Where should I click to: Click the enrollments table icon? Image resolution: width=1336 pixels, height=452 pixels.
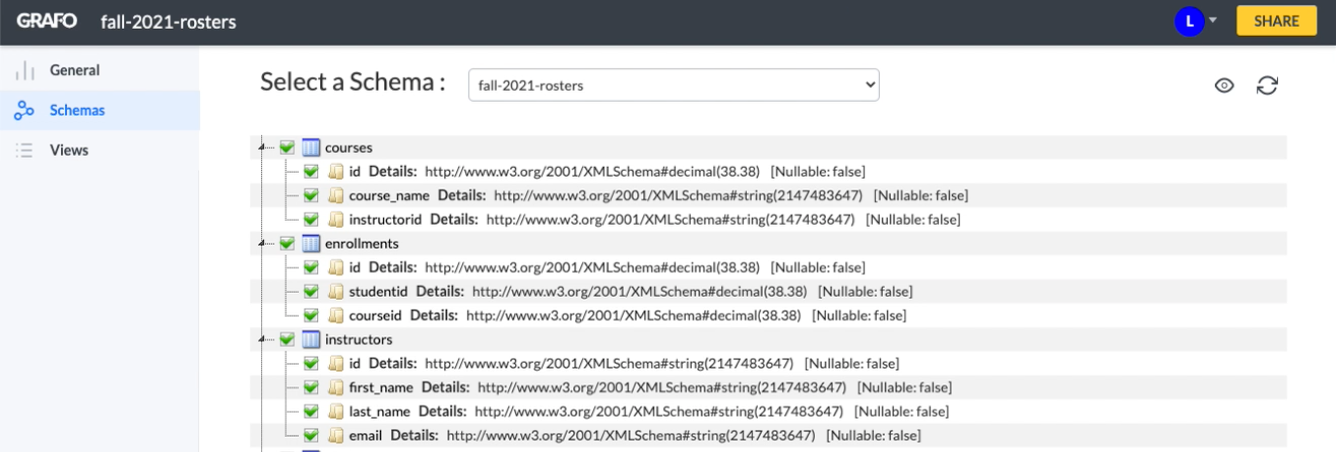311,244
